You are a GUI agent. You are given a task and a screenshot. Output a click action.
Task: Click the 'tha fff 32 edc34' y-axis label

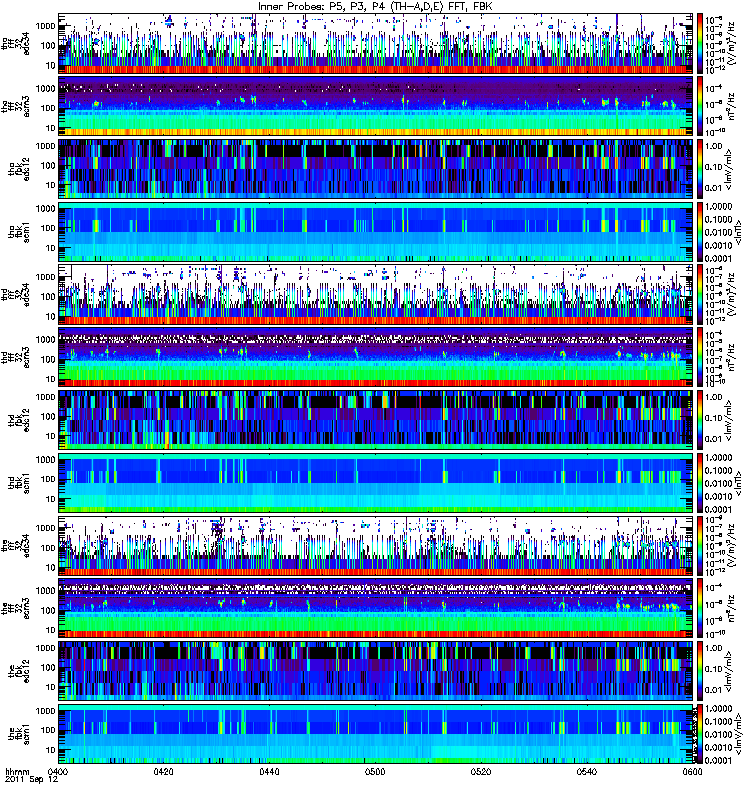(x=17, y=44)
